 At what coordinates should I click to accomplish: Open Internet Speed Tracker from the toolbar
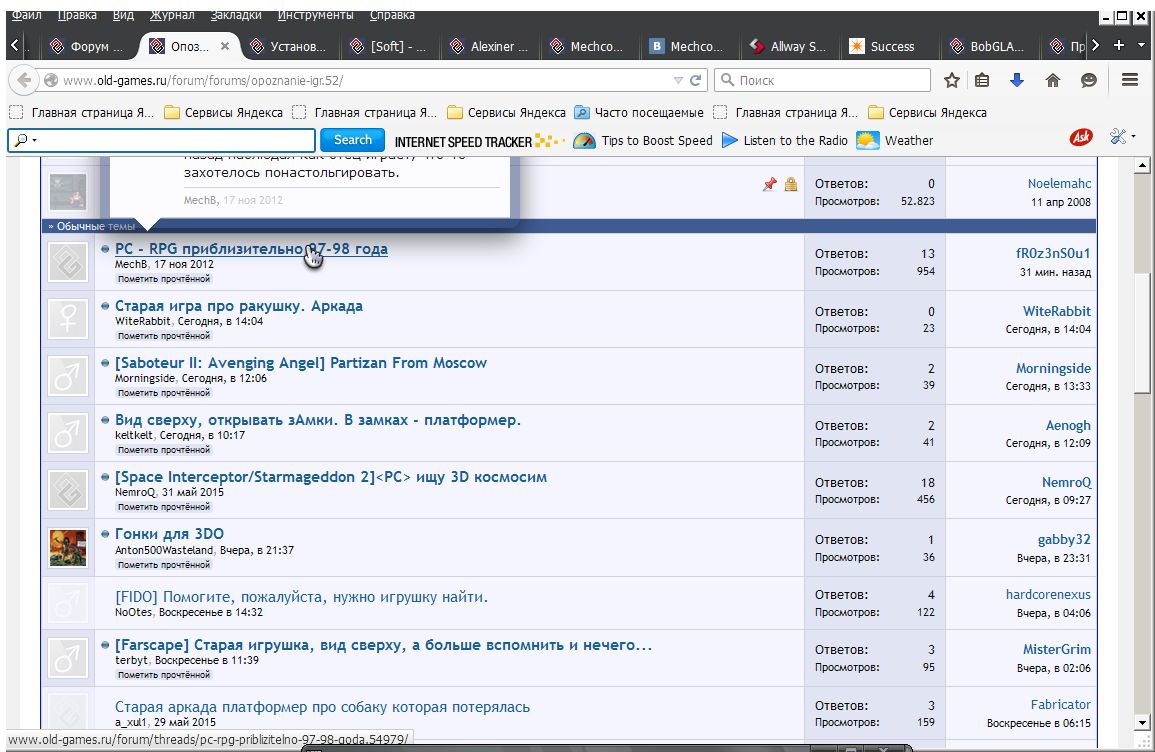460,140
